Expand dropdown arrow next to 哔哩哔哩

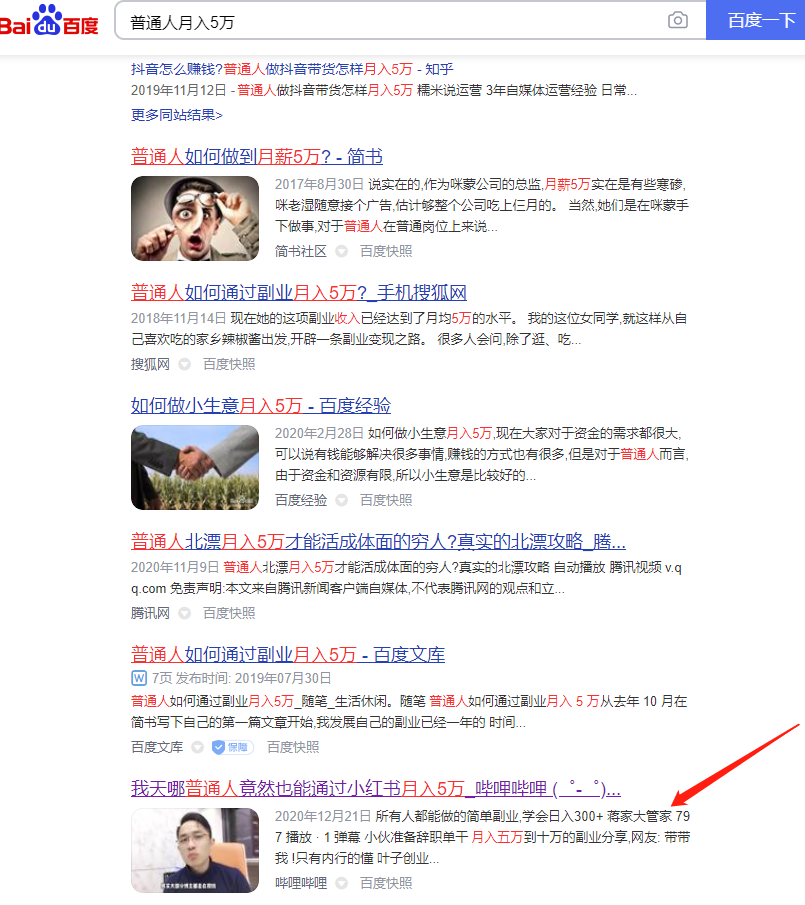pyautogui.click(x=342, y=884)
